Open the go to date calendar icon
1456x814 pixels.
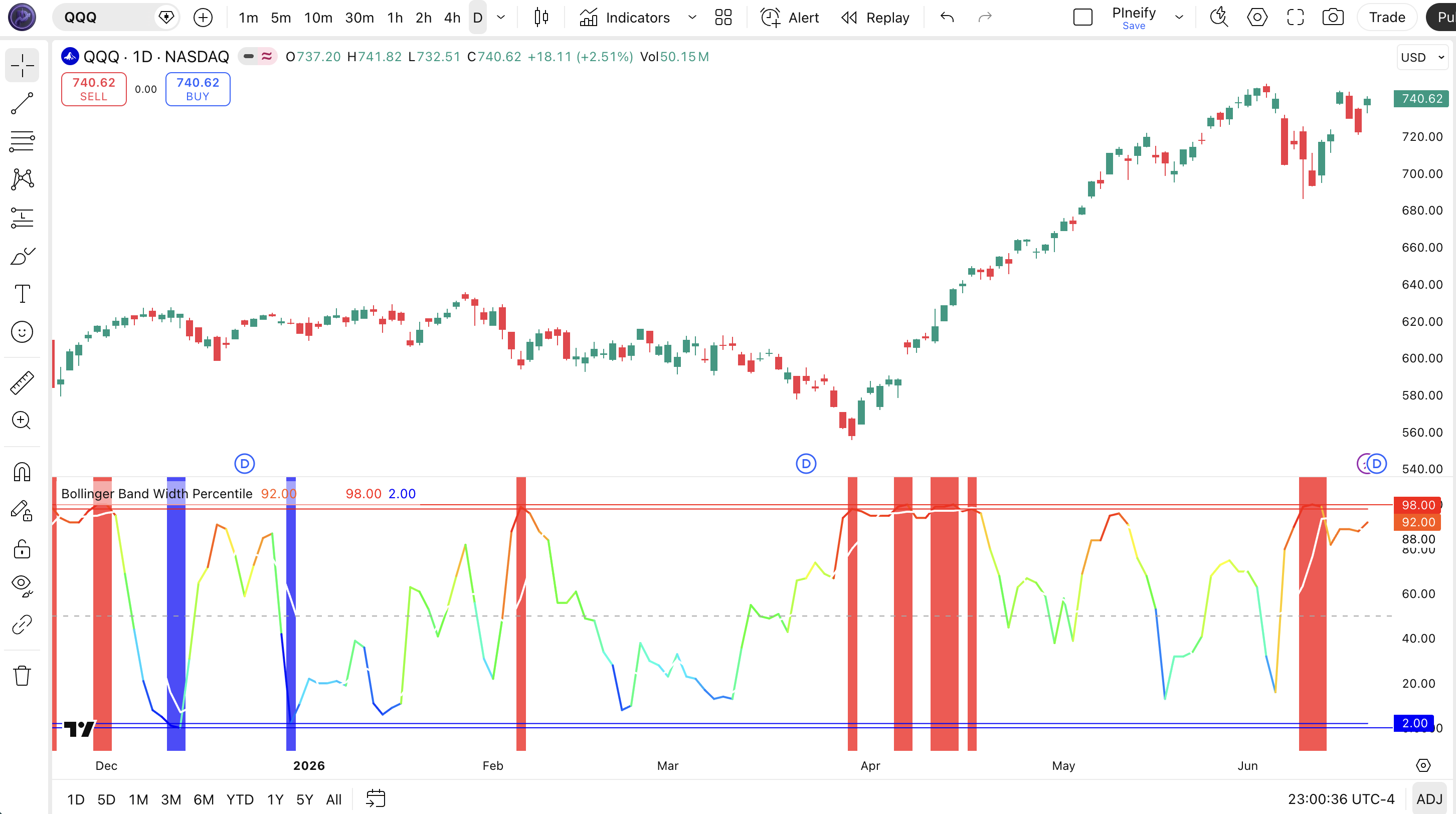(376, 798)
